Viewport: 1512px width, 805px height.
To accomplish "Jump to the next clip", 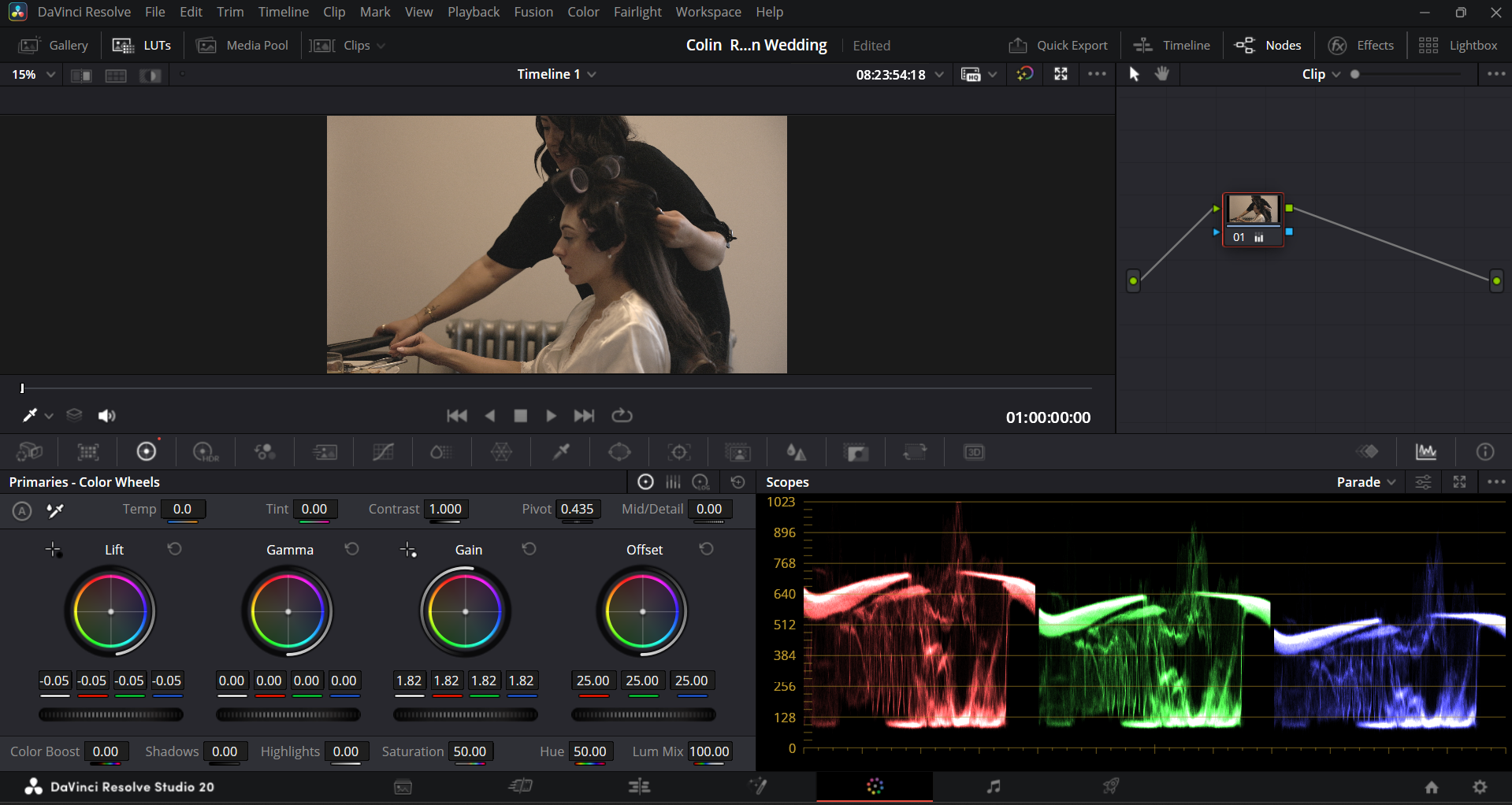I will coord(584,415).
